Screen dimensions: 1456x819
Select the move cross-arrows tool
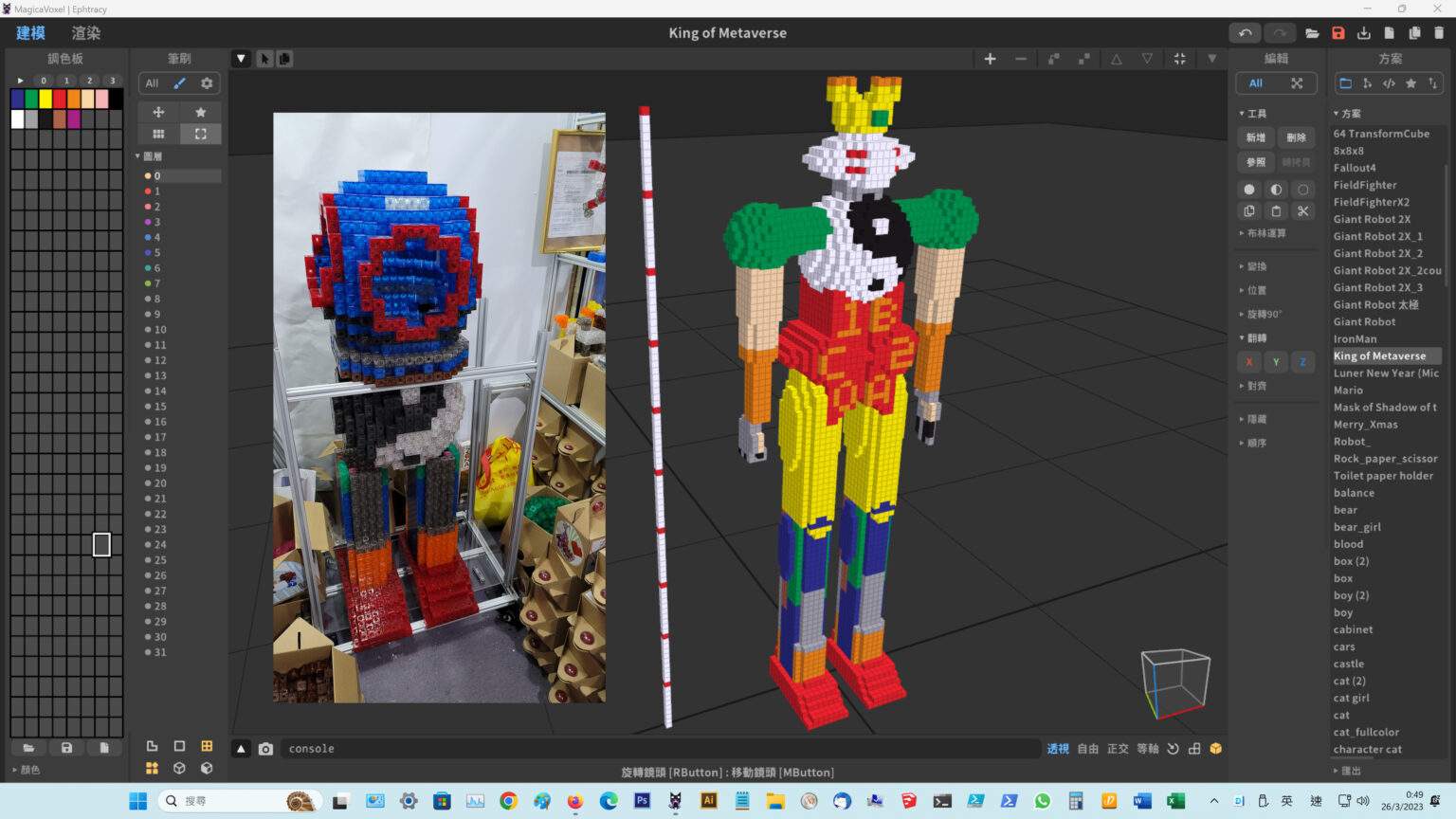coord(158,112)
